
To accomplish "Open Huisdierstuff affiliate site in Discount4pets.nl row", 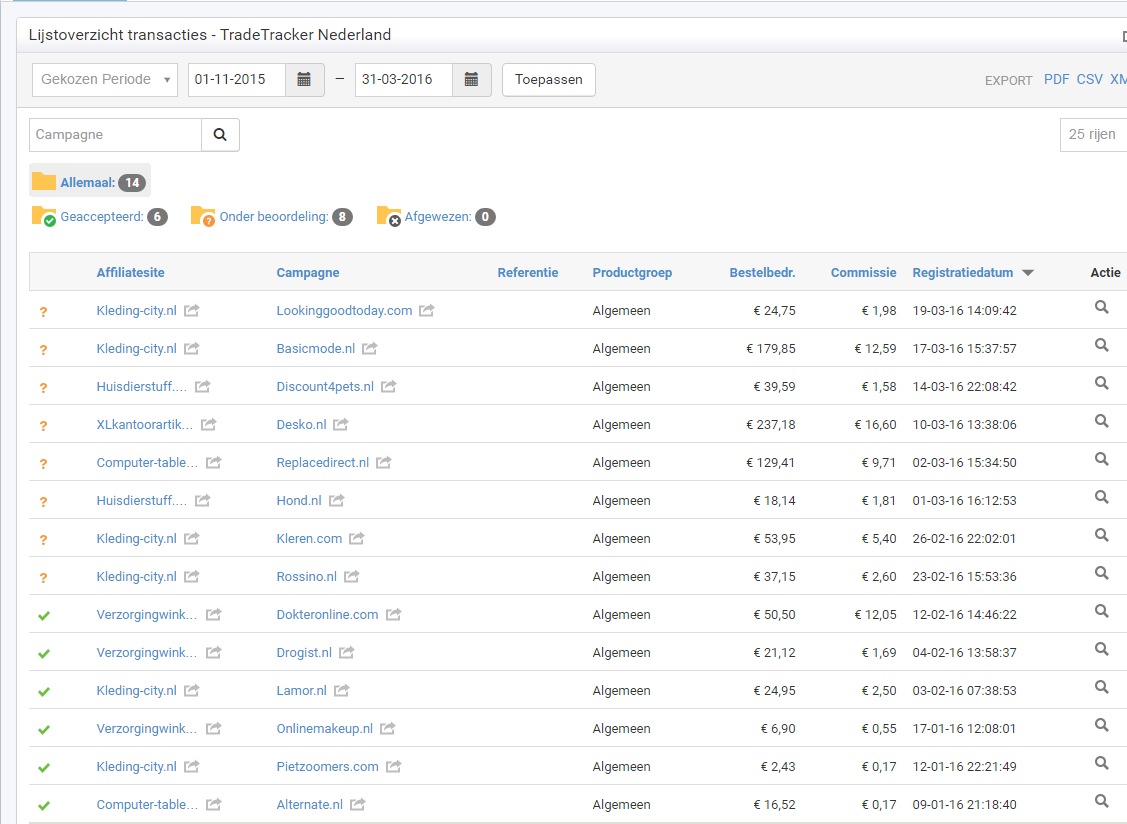I will pyautogui.click(x=142, y=387).
